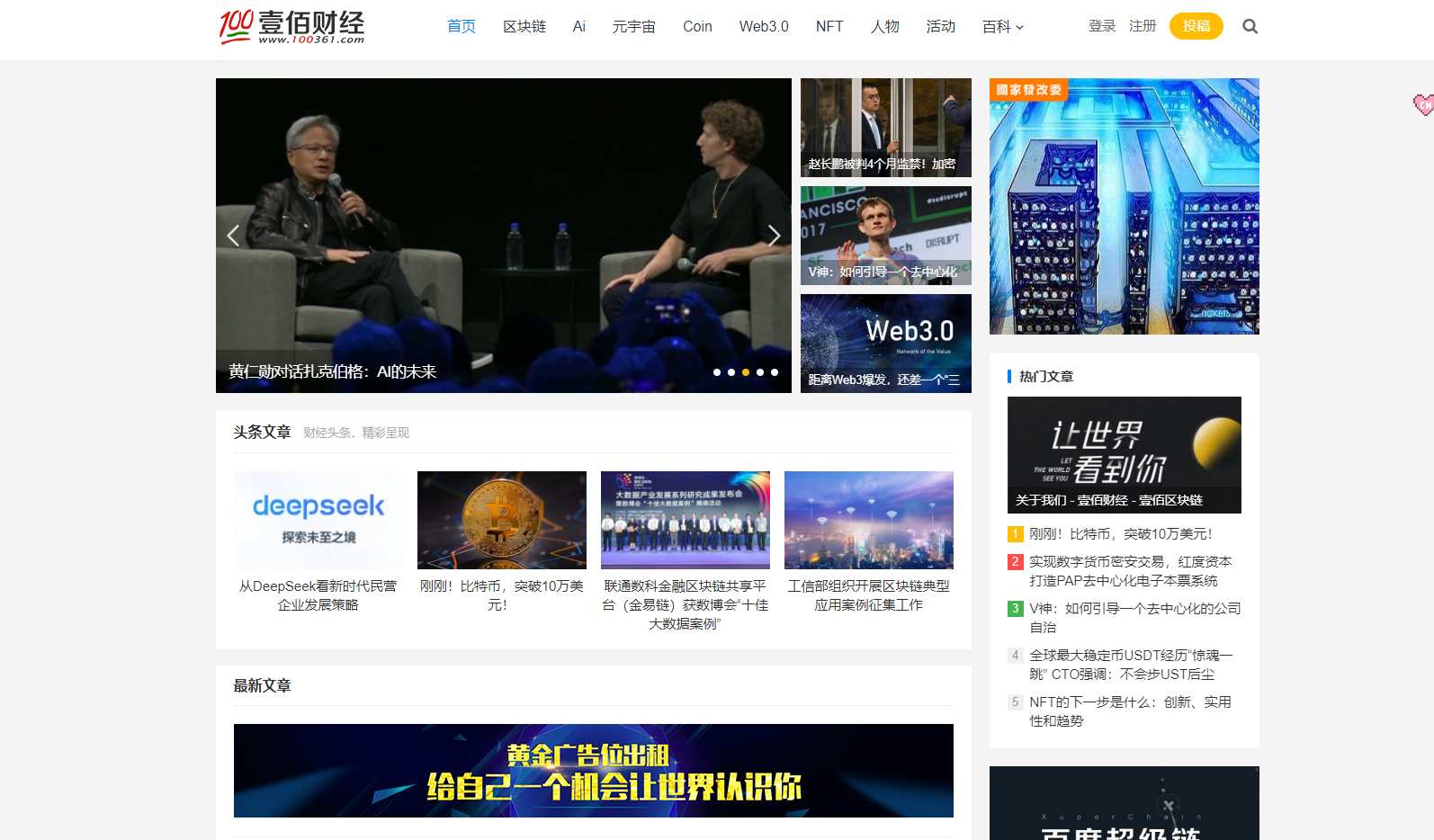Select the orange active carousel dot
The width and height of the screenshot is (1434, 840).
point(746,372)
